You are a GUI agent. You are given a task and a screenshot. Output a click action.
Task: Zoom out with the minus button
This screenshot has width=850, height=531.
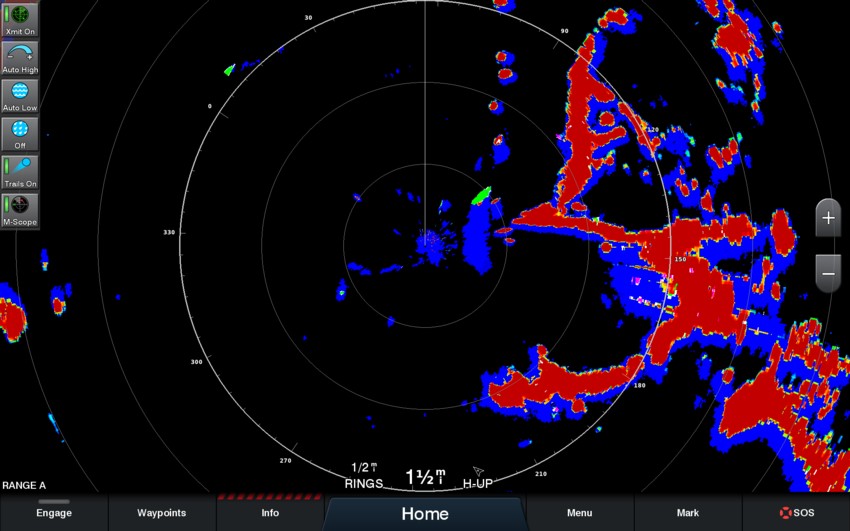pos(828,272)
